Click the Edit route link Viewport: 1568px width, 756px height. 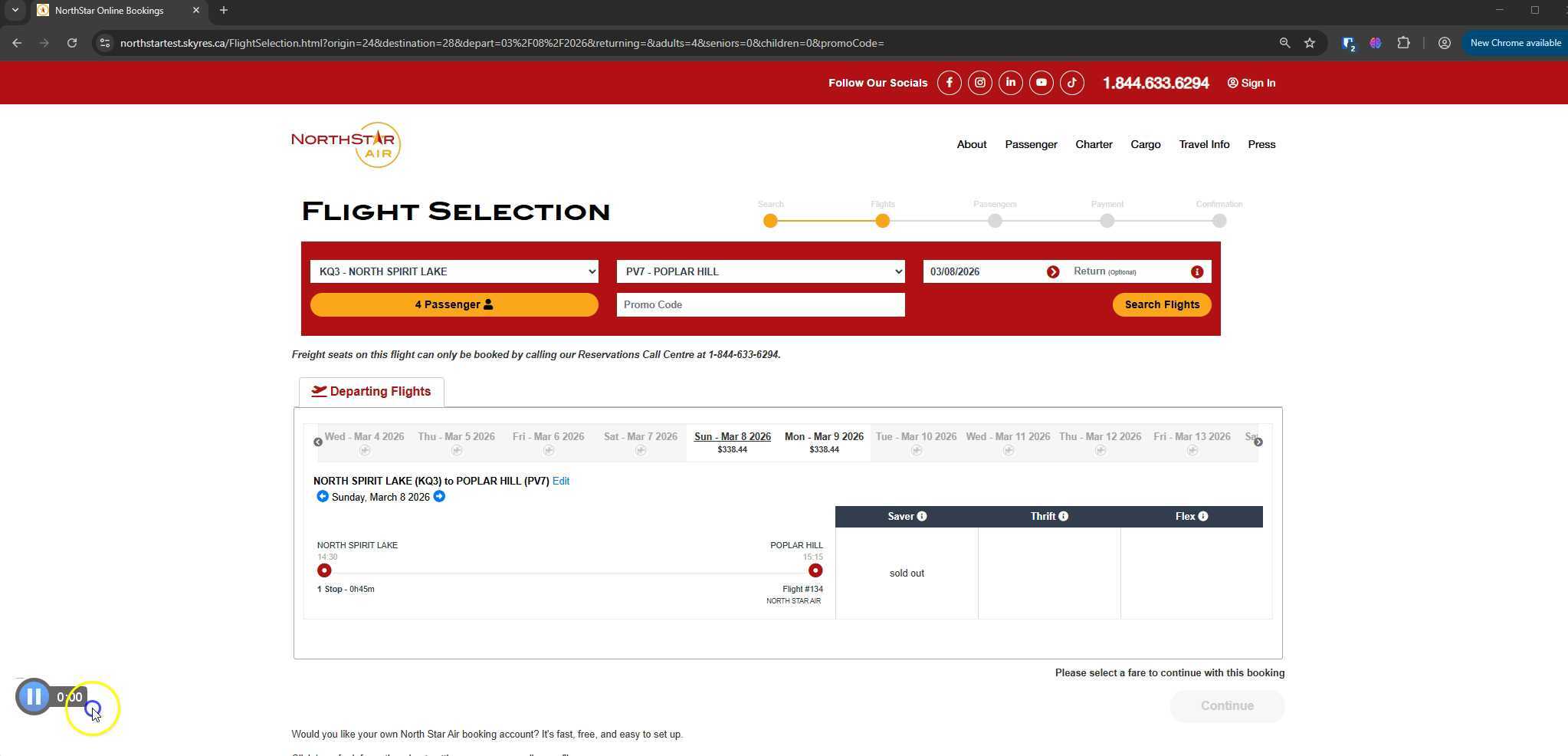(x=561, y=482)
